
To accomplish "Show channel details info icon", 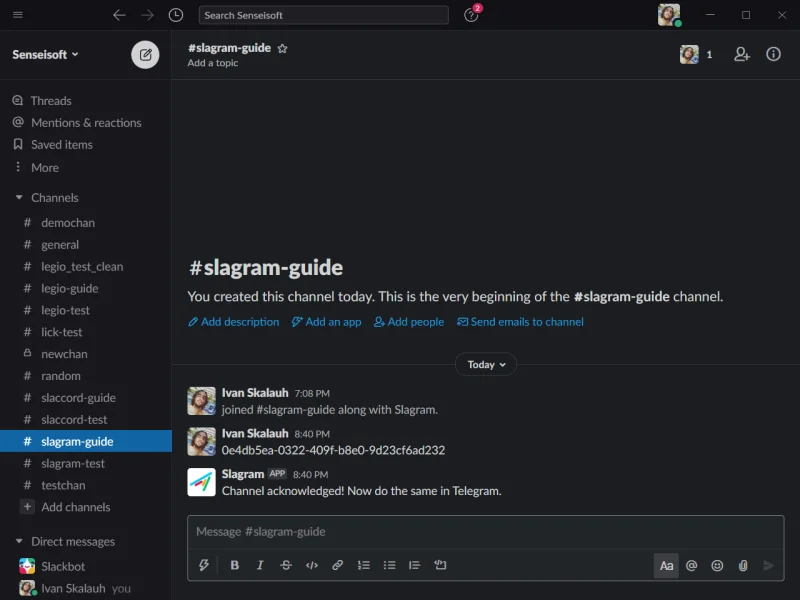I will tap(773, 54).
